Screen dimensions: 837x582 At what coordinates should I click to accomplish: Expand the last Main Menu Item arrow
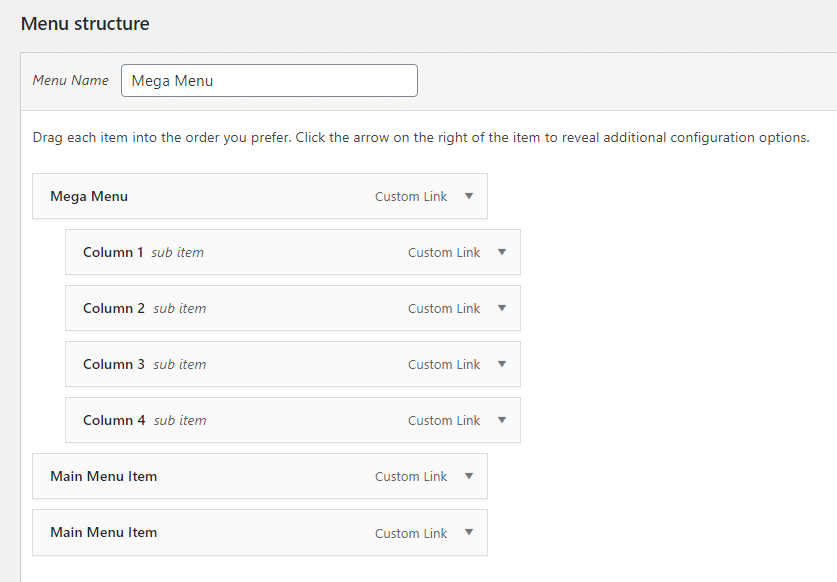[468, 533]
